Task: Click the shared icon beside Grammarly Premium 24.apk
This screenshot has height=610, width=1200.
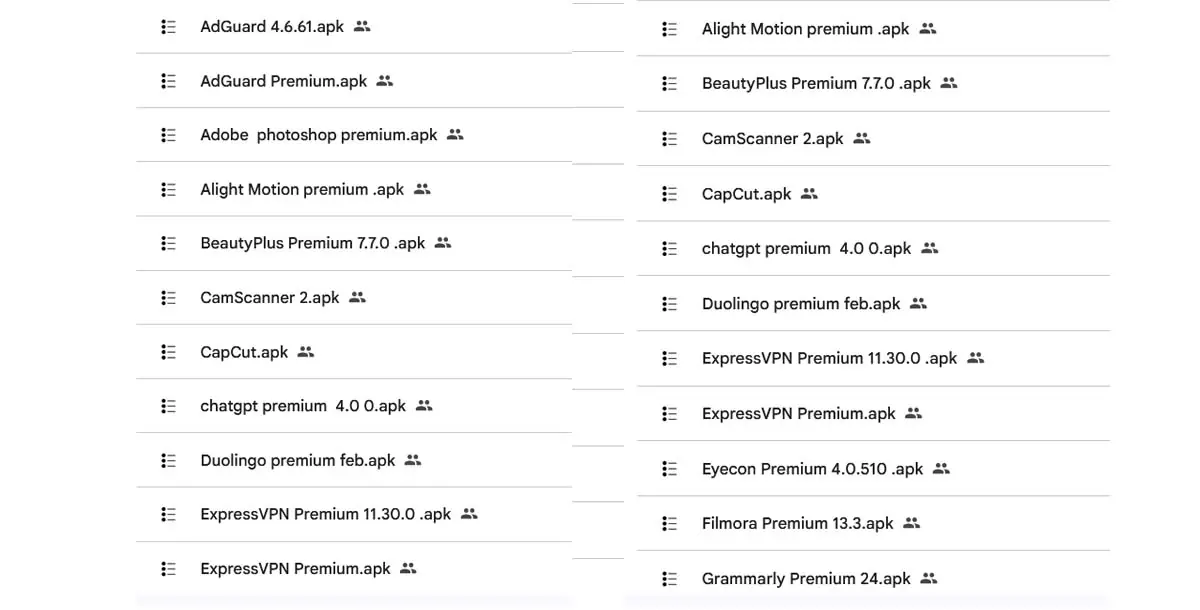Action: click(x=929, y=578)
